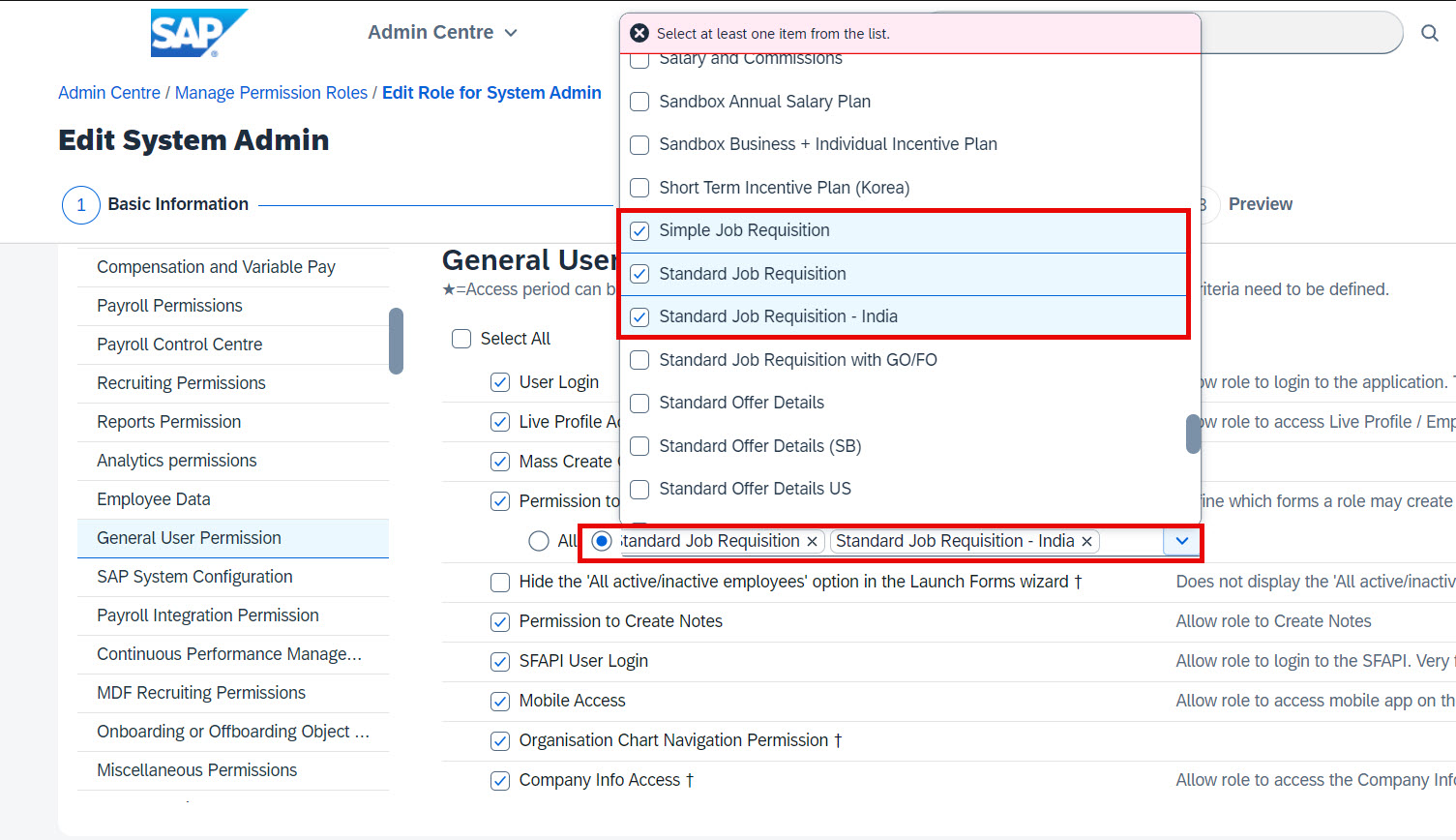Select Compensation and Variable Pay category

[233, 267]
